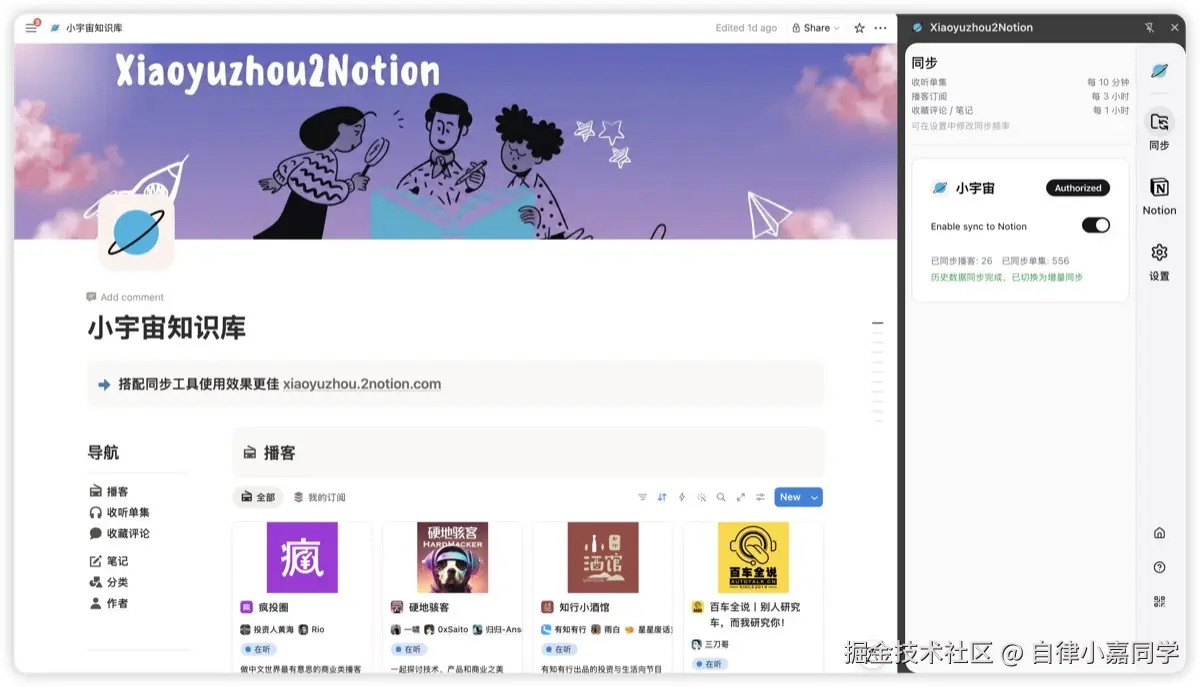Click the 小宇宙 planet page icon
This screenshot has width=1200, height=687.
tap(136, 232)
